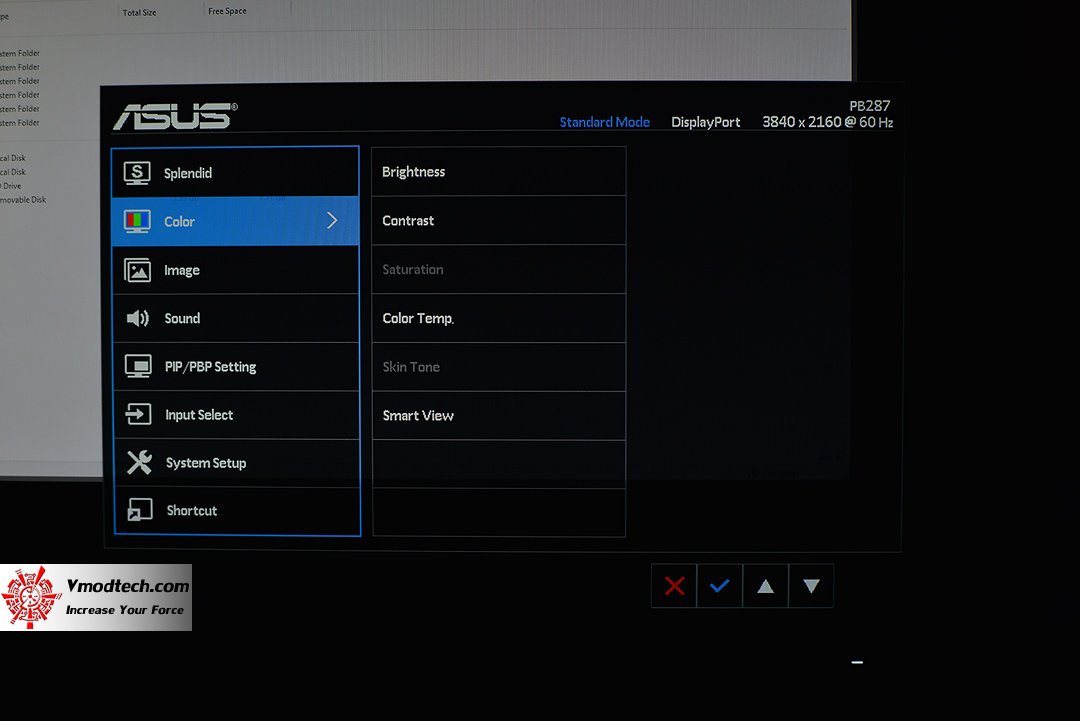Click the PB287 model name
The width and height of the screenshot is (1080, 721).
pyautogui.click(x=869, y=106)
